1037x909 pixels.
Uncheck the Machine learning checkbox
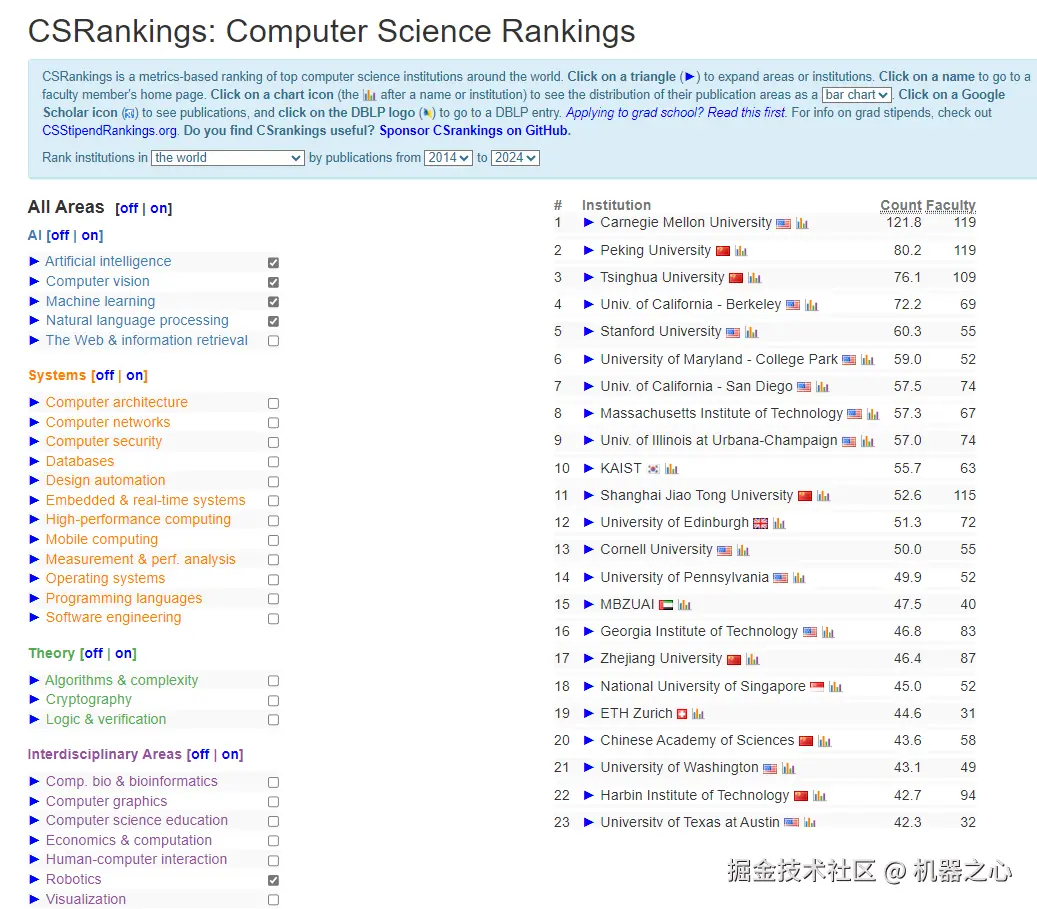click(273, 302)
